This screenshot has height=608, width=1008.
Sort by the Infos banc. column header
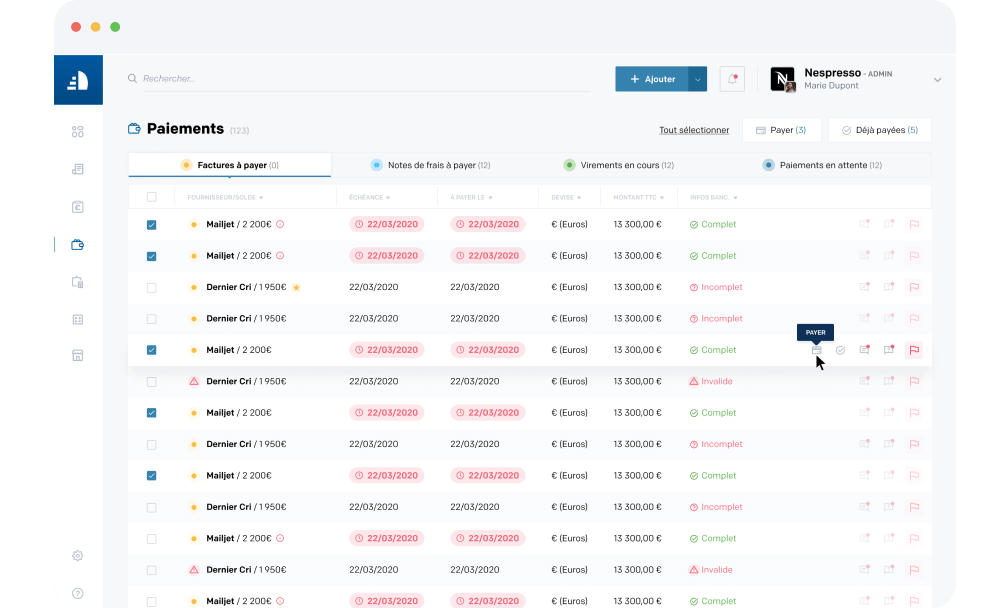(x=714, y=197)
